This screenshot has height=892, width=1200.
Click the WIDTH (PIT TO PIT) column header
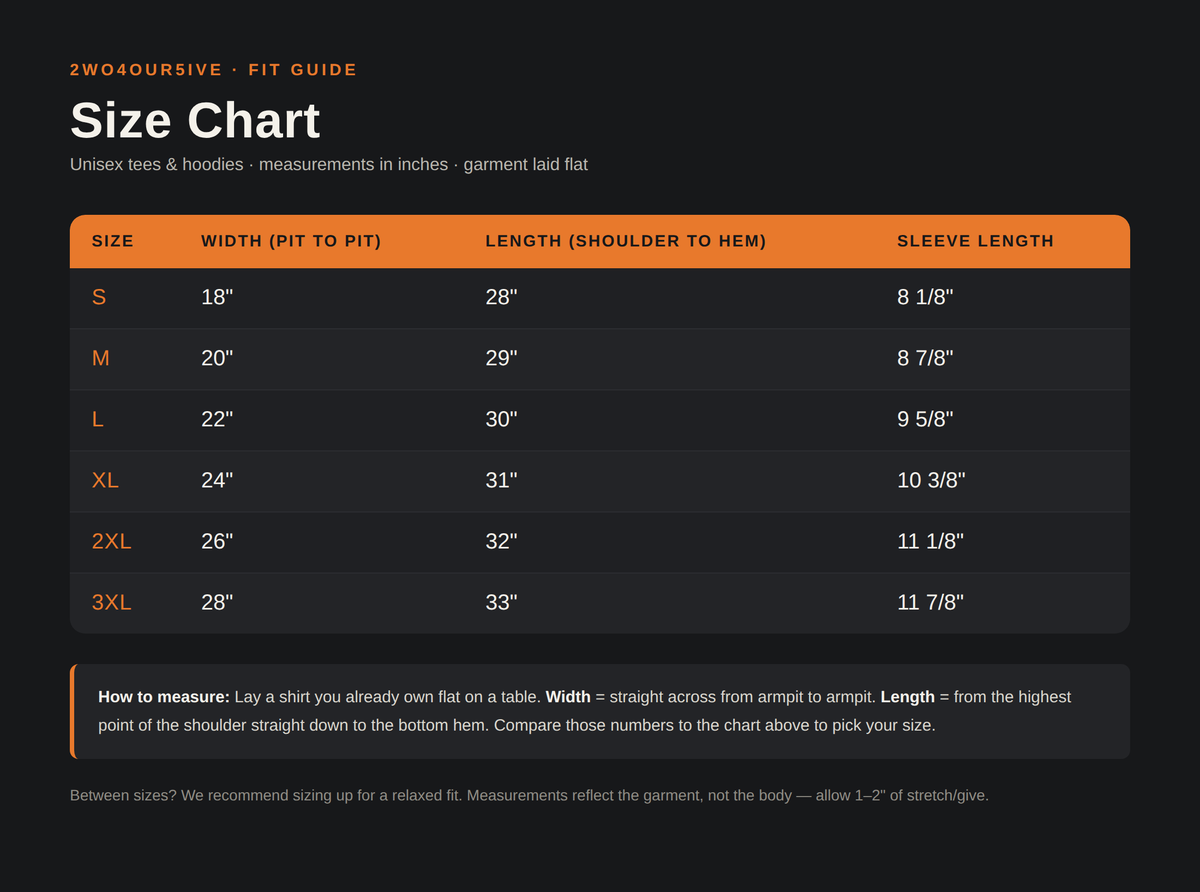click(x=291, y=241)
